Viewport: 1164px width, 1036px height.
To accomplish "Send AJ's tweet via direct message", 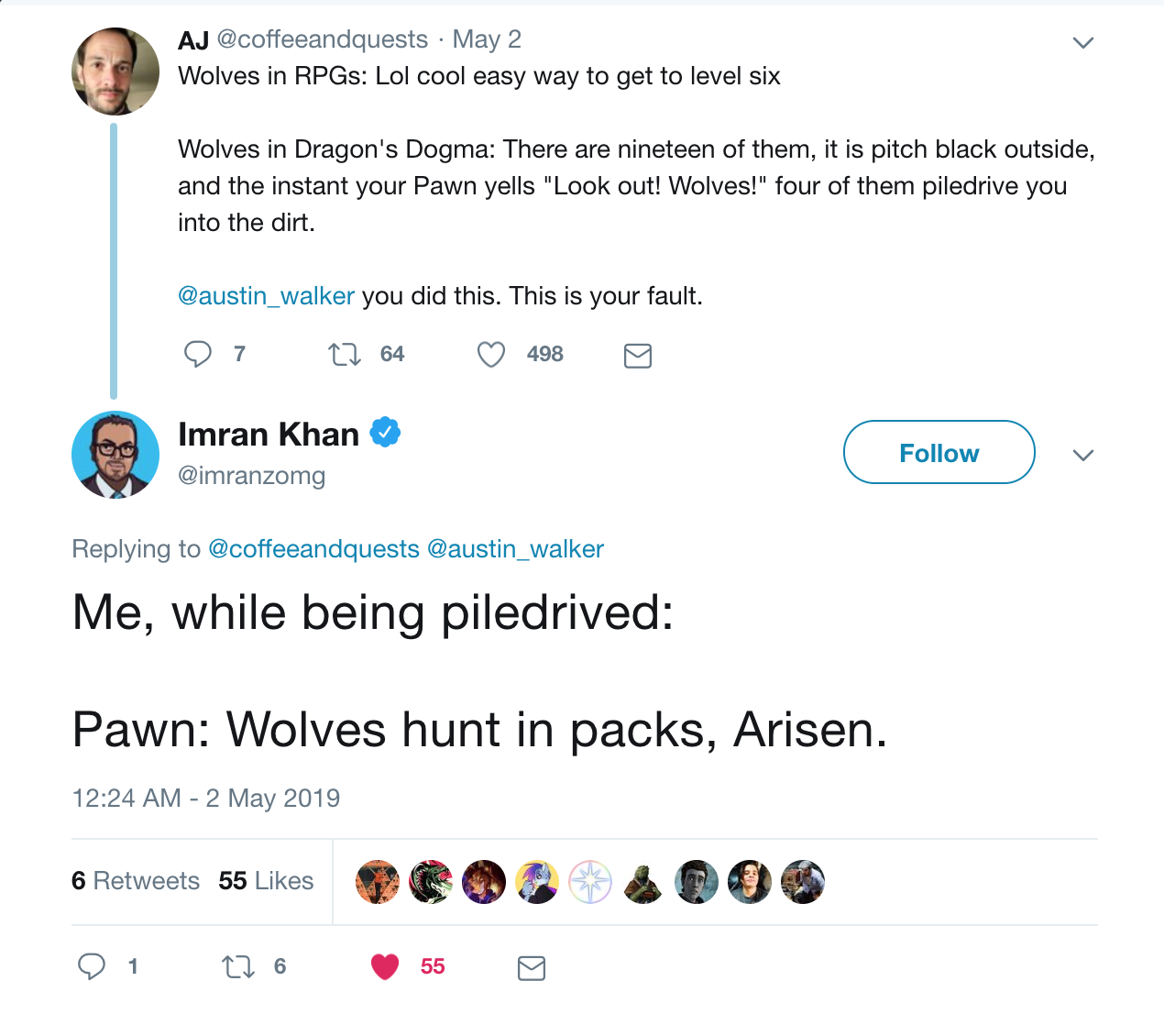I will pyautogui.click(x=637, y=356).
